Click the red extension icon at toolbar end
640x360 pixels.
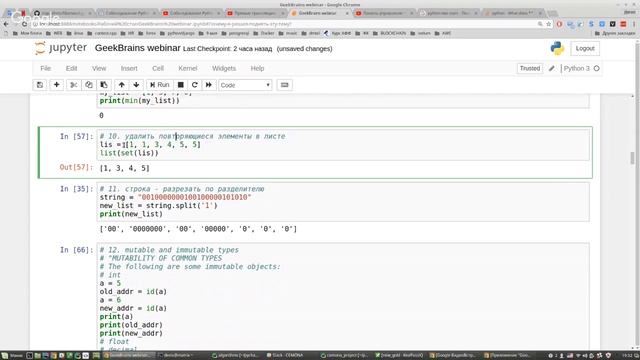click(x=623, y=24)
